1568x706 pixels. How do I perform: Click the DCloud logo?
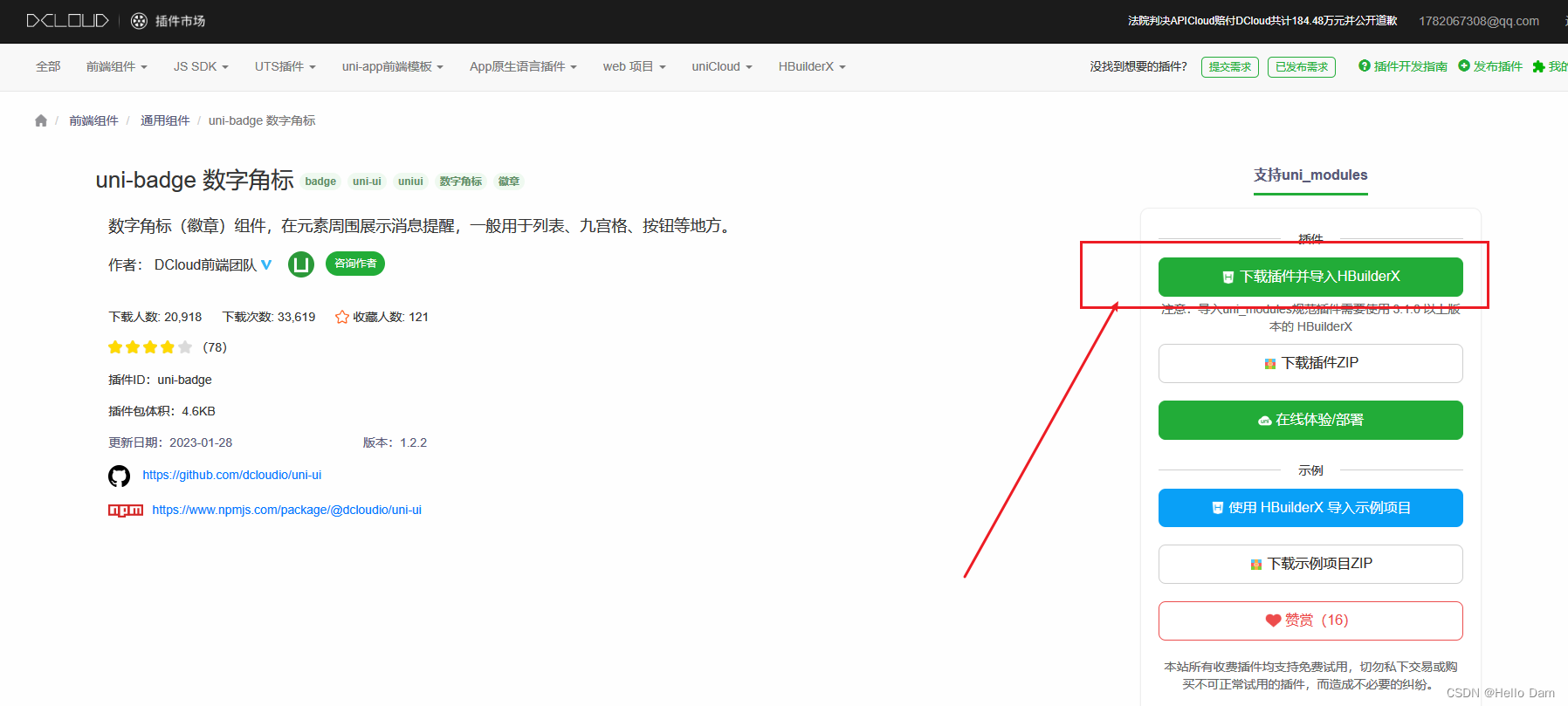click(x=67, y=20)
